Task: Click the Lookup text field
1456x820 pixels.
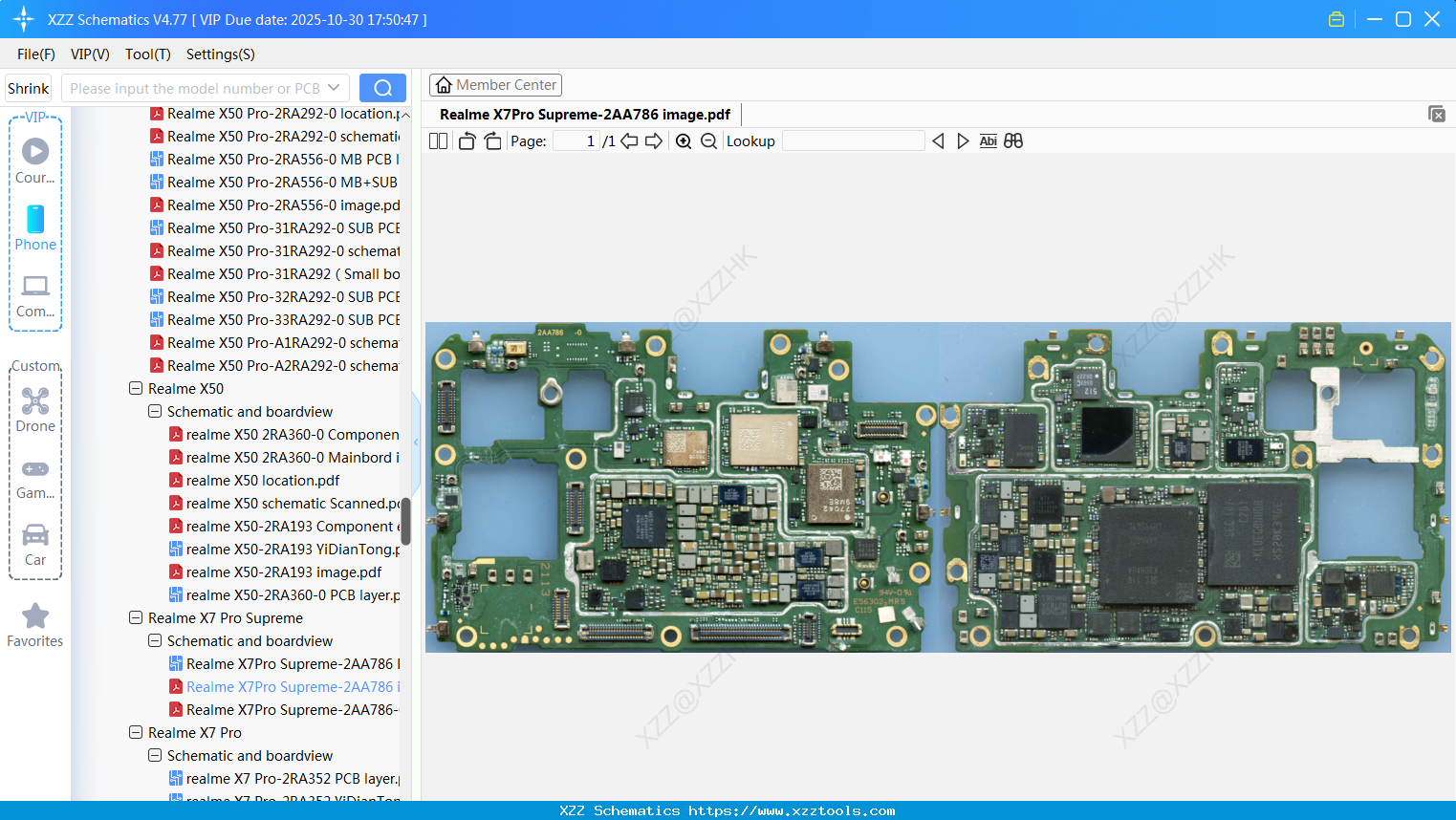Action: tap(854, 141)
